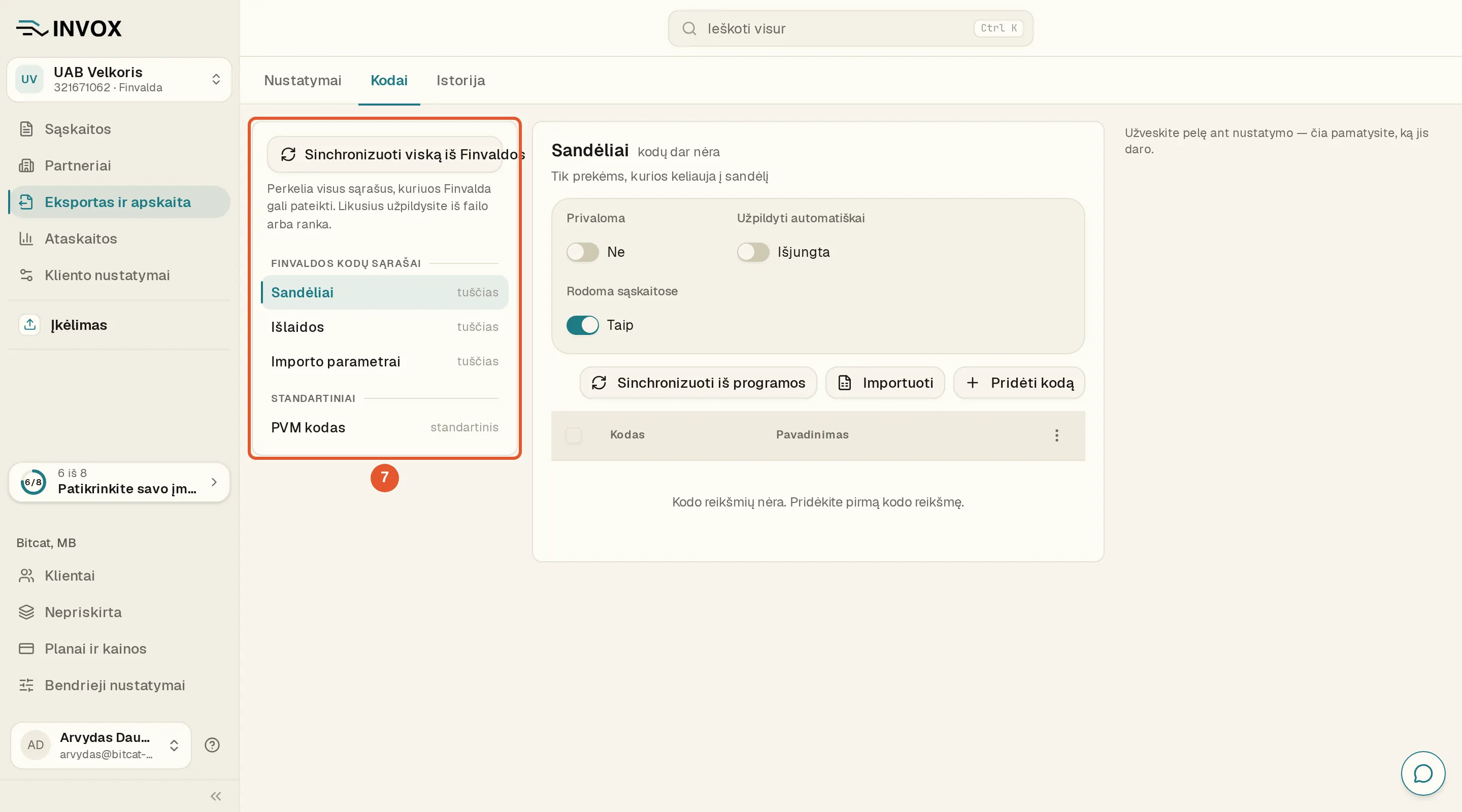Click the Importuoti button
This screenshot has width=1462, height=812.
tap(885, 383)
